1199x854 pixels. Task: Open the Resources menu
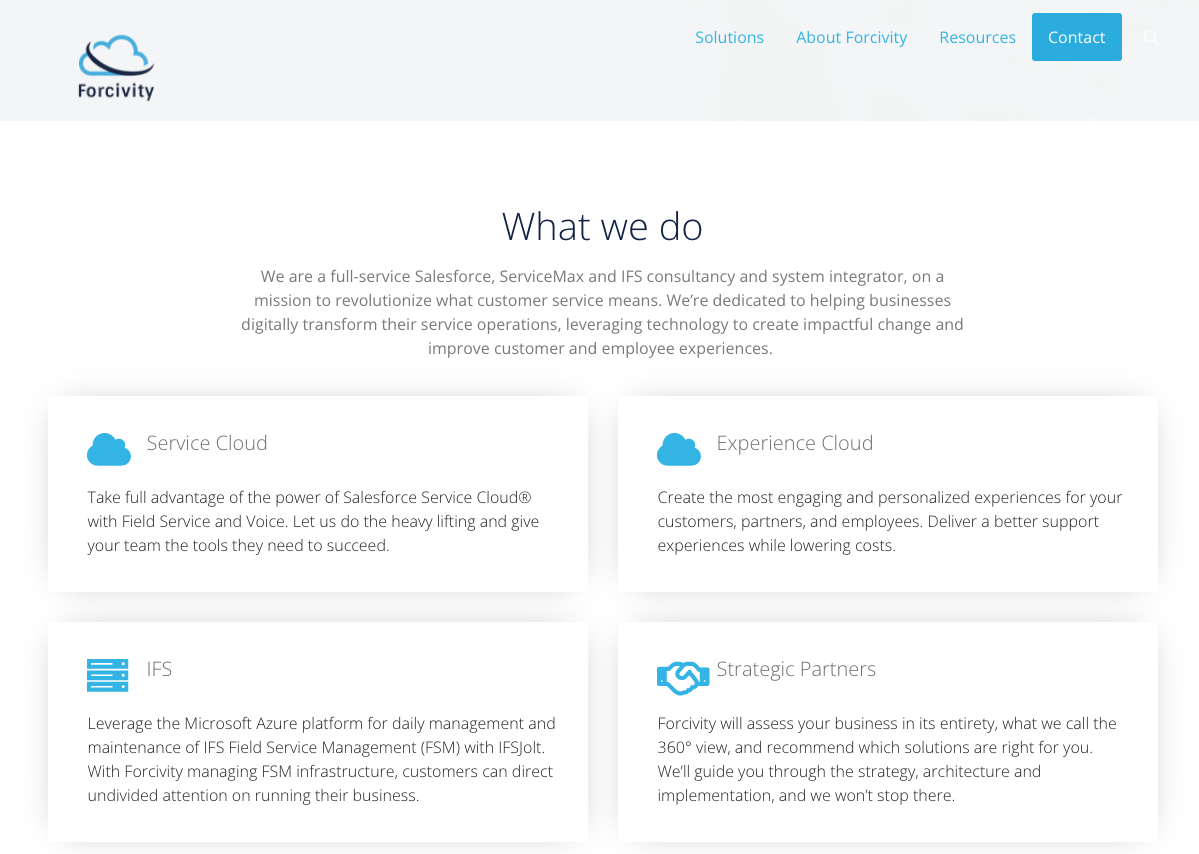coord(977,37)
